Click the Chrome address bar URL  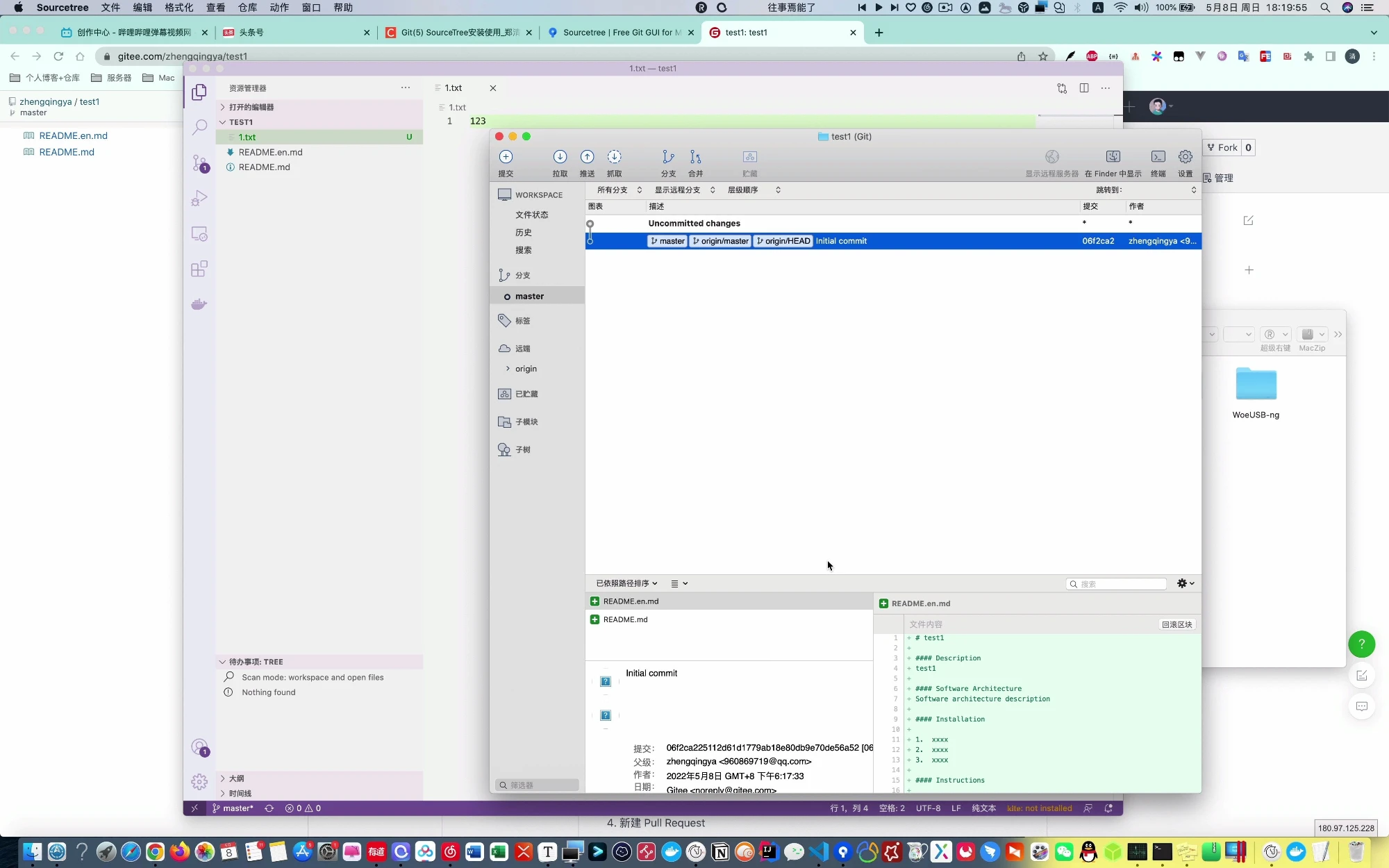point(183,56)
